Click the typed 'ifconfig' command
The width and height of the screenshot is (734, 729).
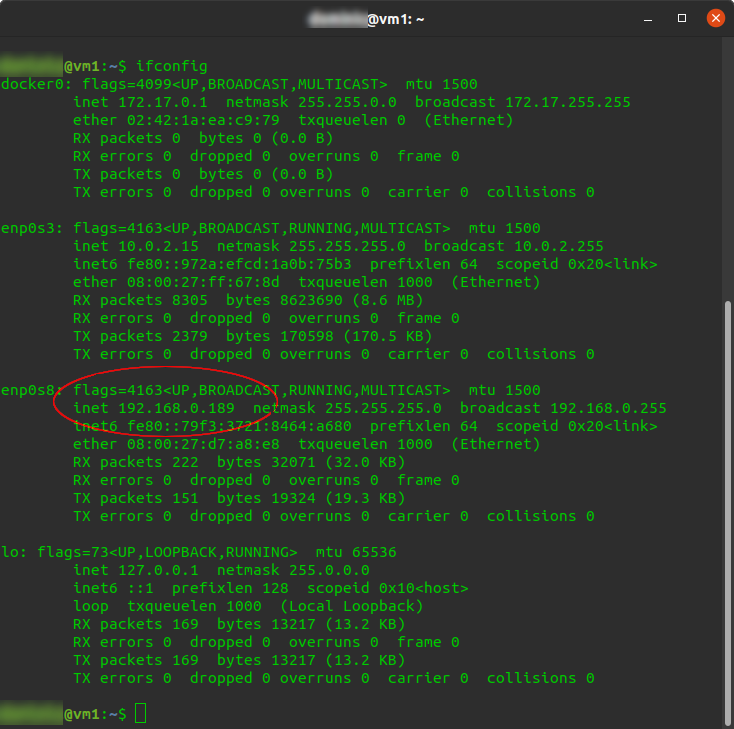click(172, 66)
